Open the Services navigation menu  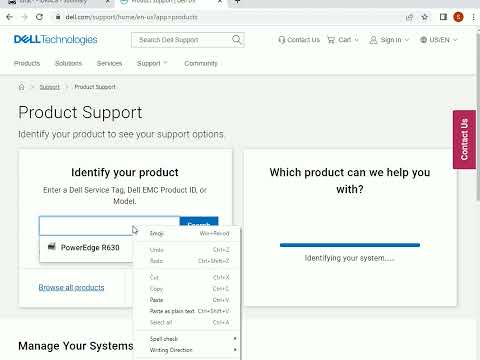coord(109,63)
